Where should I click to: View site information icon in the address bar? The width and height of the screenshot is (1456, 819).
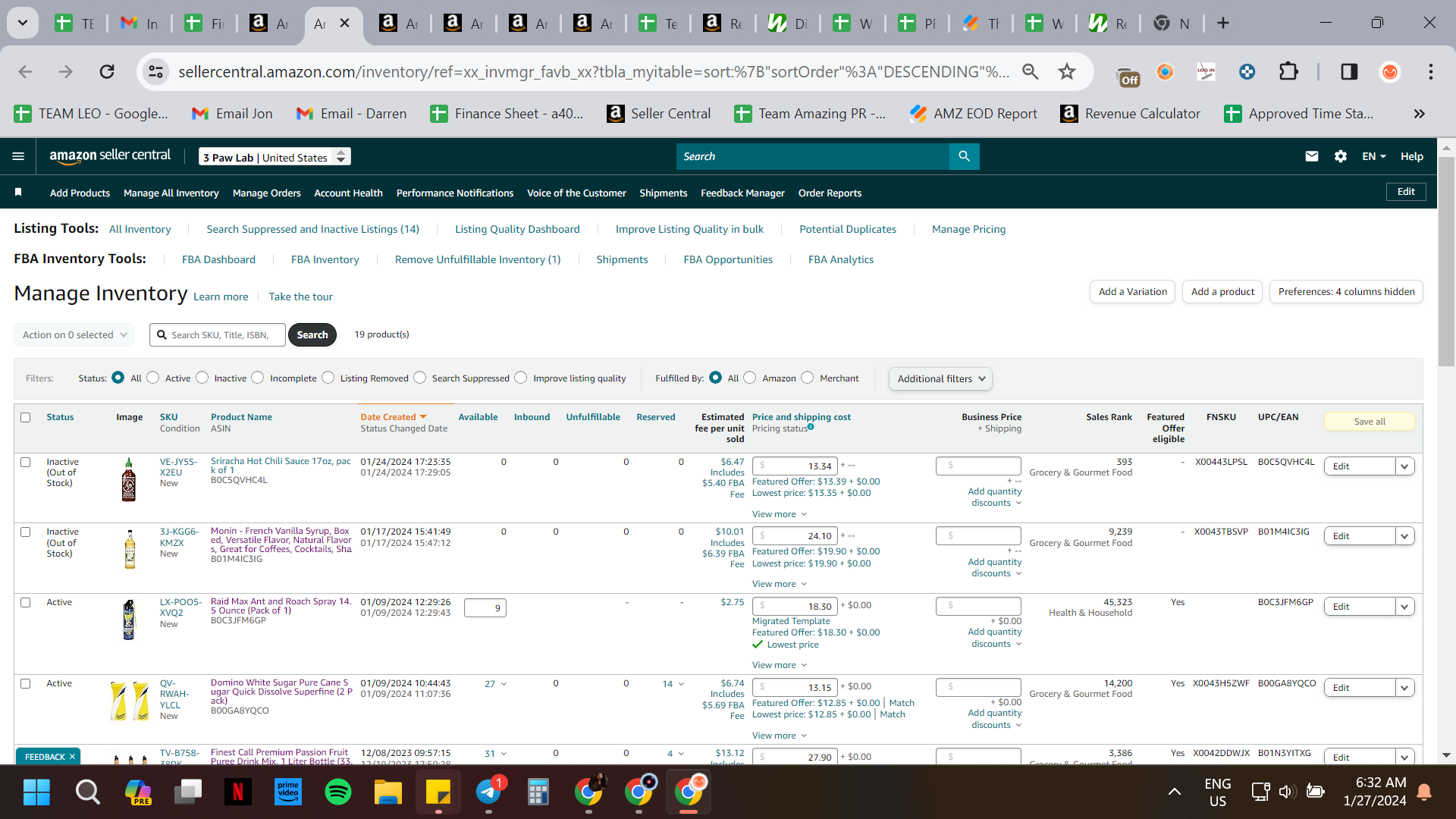pyautogui.click(x=155, y=71)
